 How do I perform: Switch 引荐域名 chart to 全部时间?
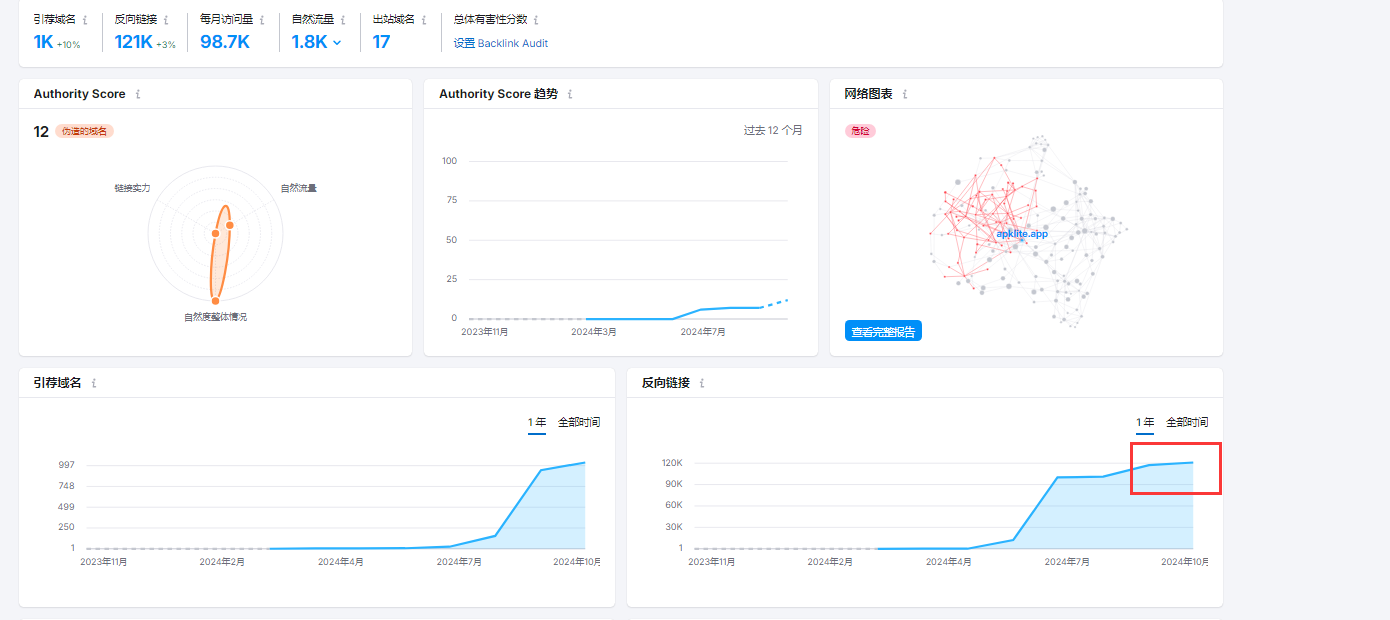[x=579, y=423]
